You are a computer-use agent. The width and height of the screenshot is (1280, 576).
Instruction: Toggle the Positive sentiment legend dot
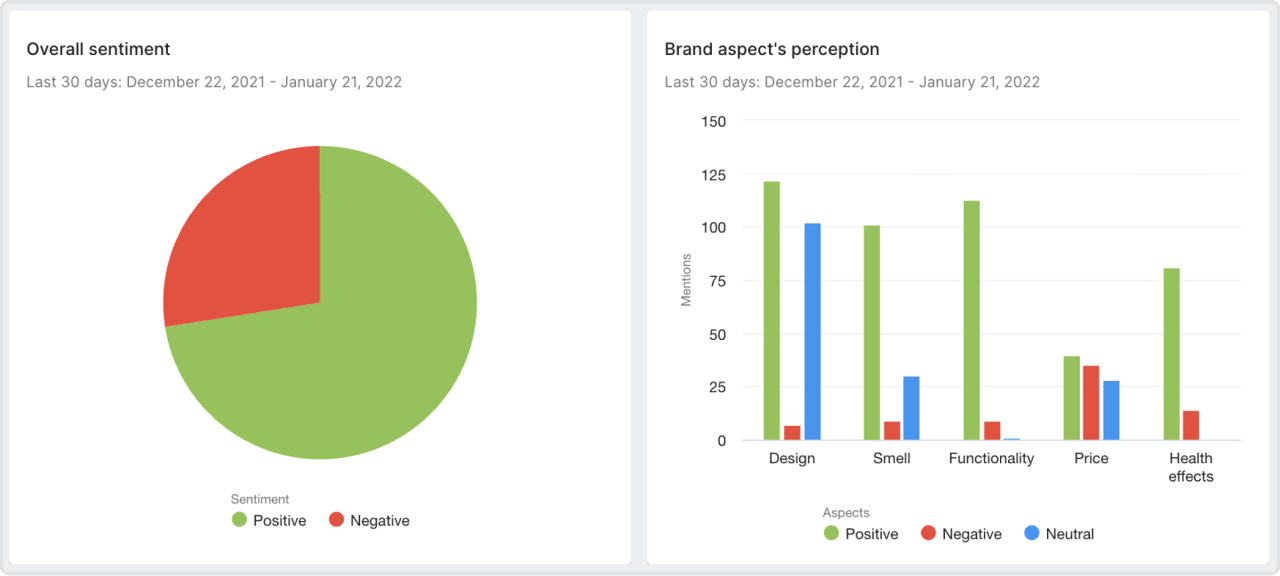[239, 520]
